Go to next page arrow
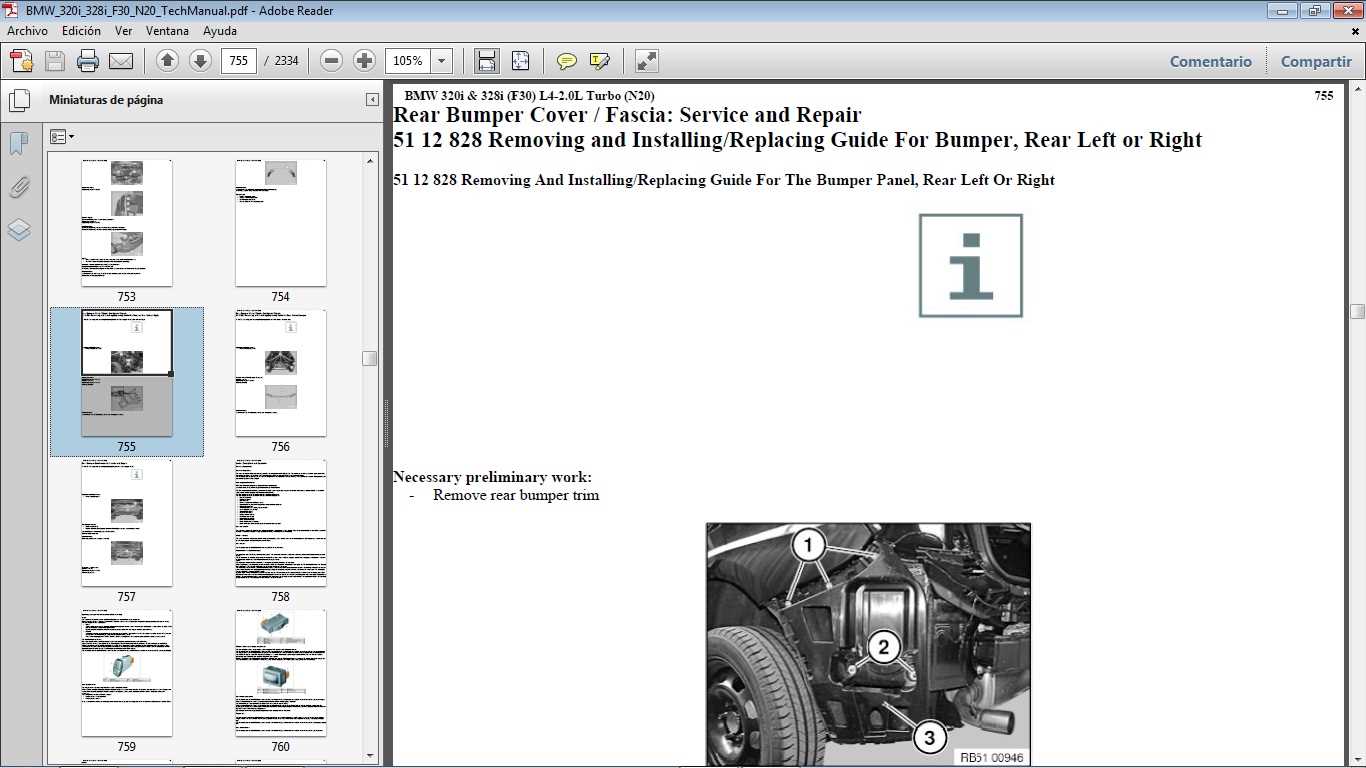The width and height of the screenshot is (1366, 768). click(200, 61)
